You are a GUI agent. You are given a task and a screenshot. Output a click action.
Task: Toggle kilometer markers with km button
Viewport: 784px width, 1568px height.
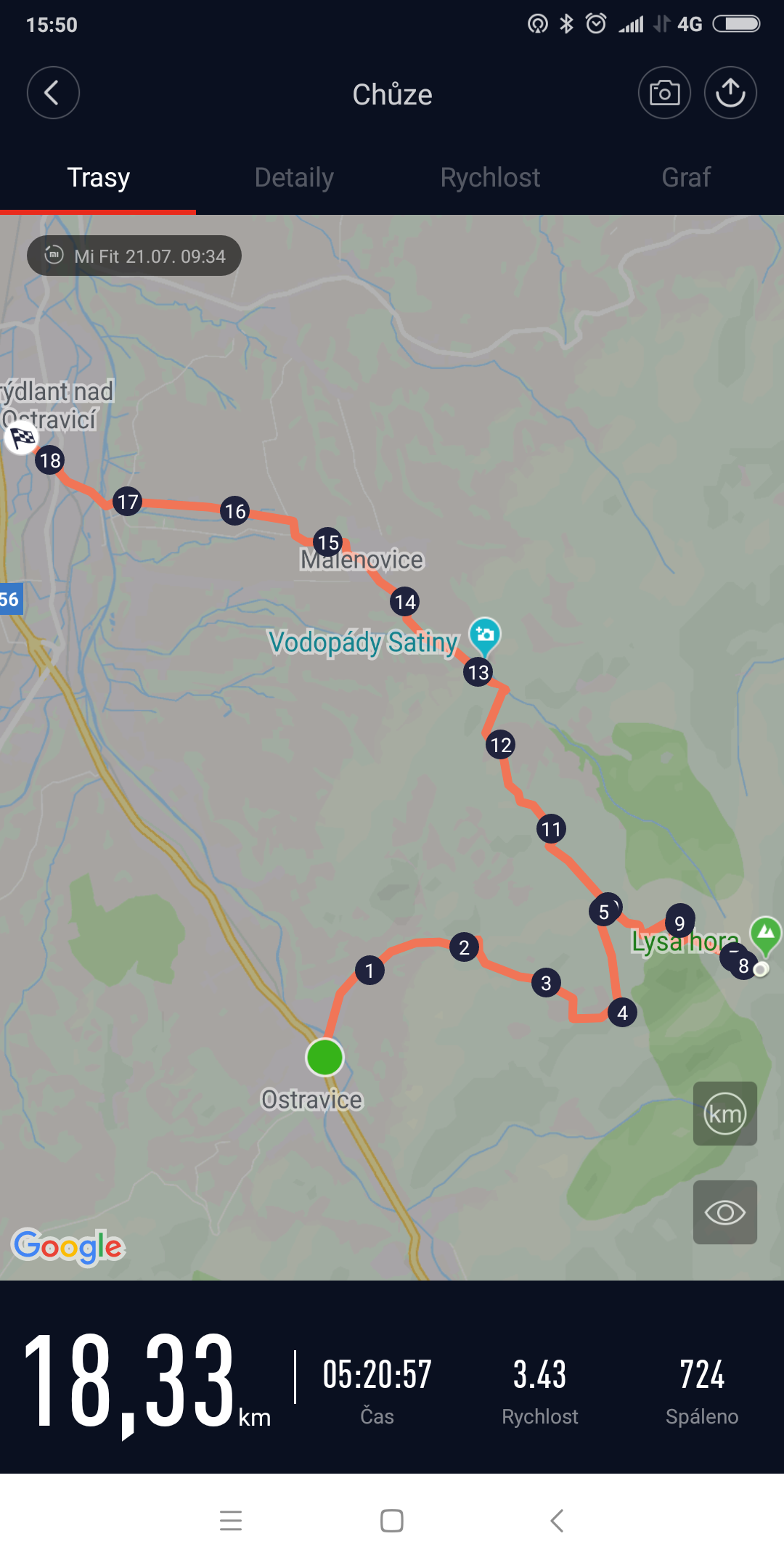[x=725, y=1114]
